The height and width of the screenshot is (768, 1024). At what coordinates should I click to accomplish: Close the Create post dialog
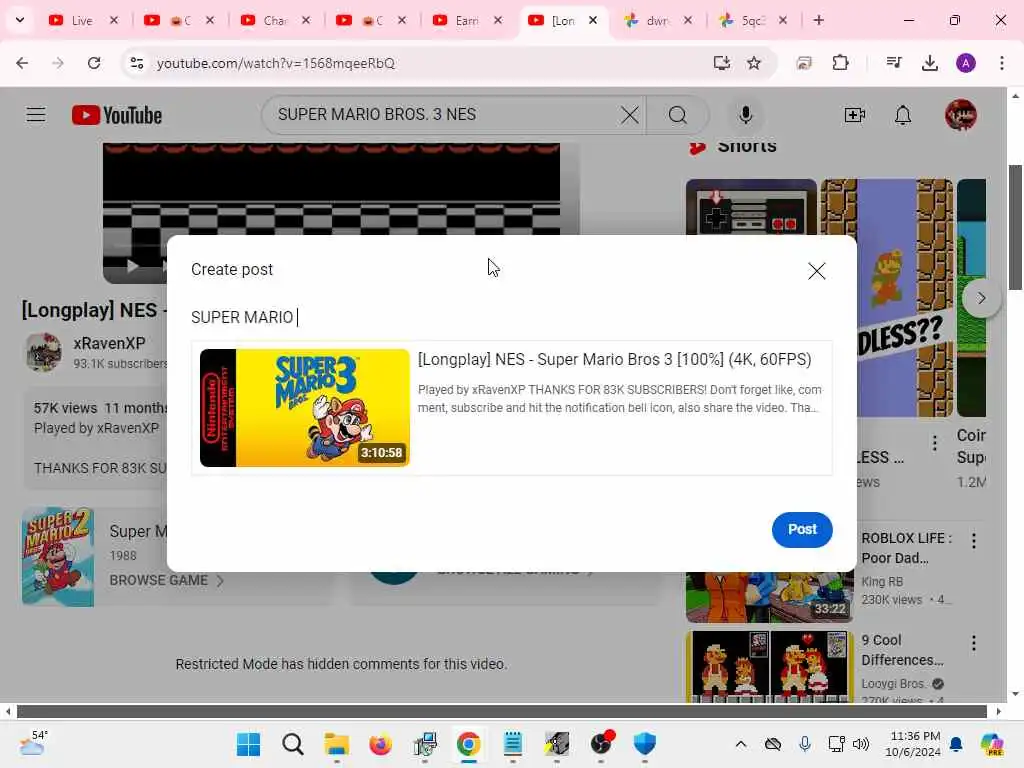(x=816, y=271)
